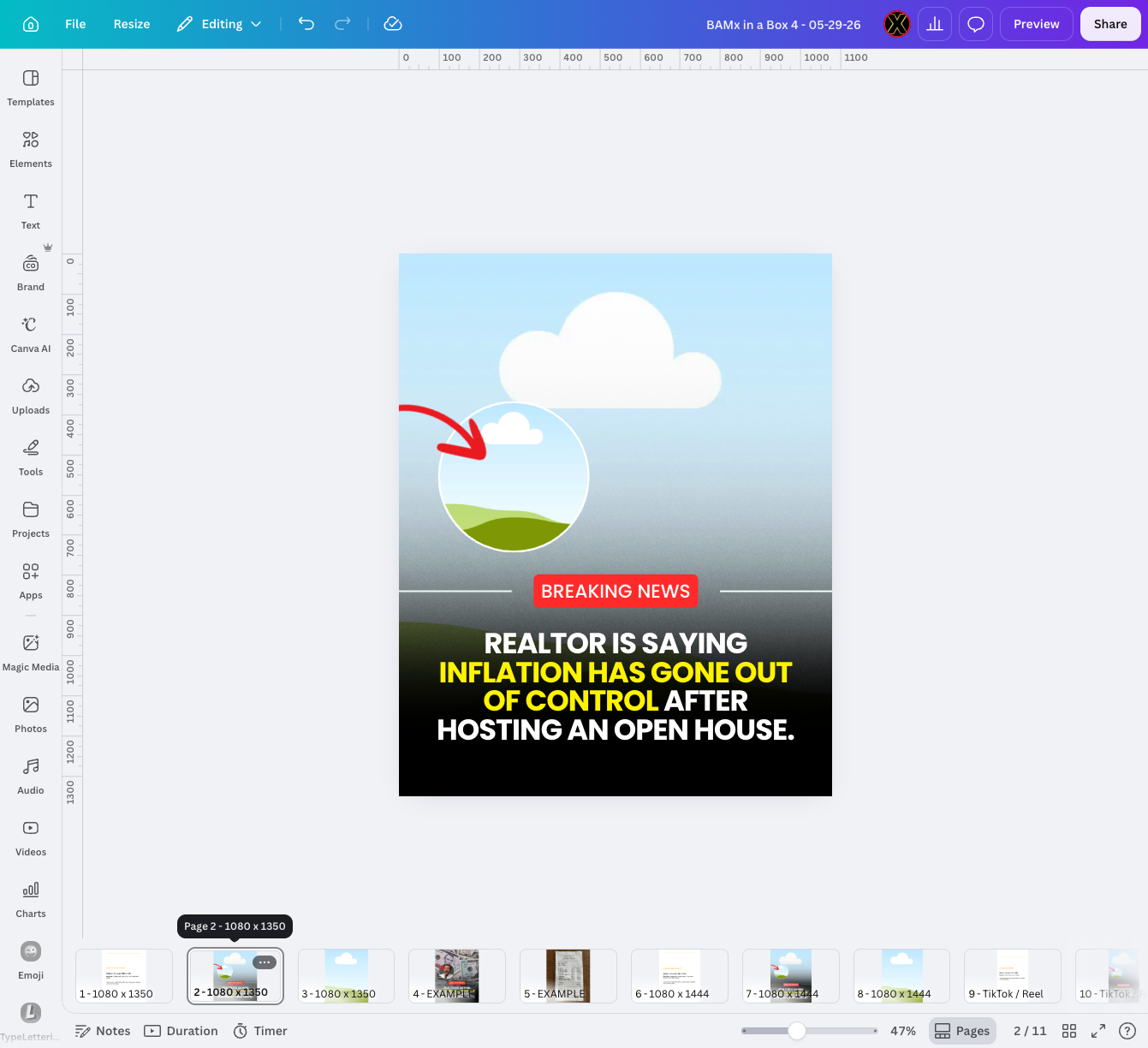Image resolution: width=1148 pixels, height=1048 pixels.
Task: Open the Templates panel
Action: coord(31,88)
